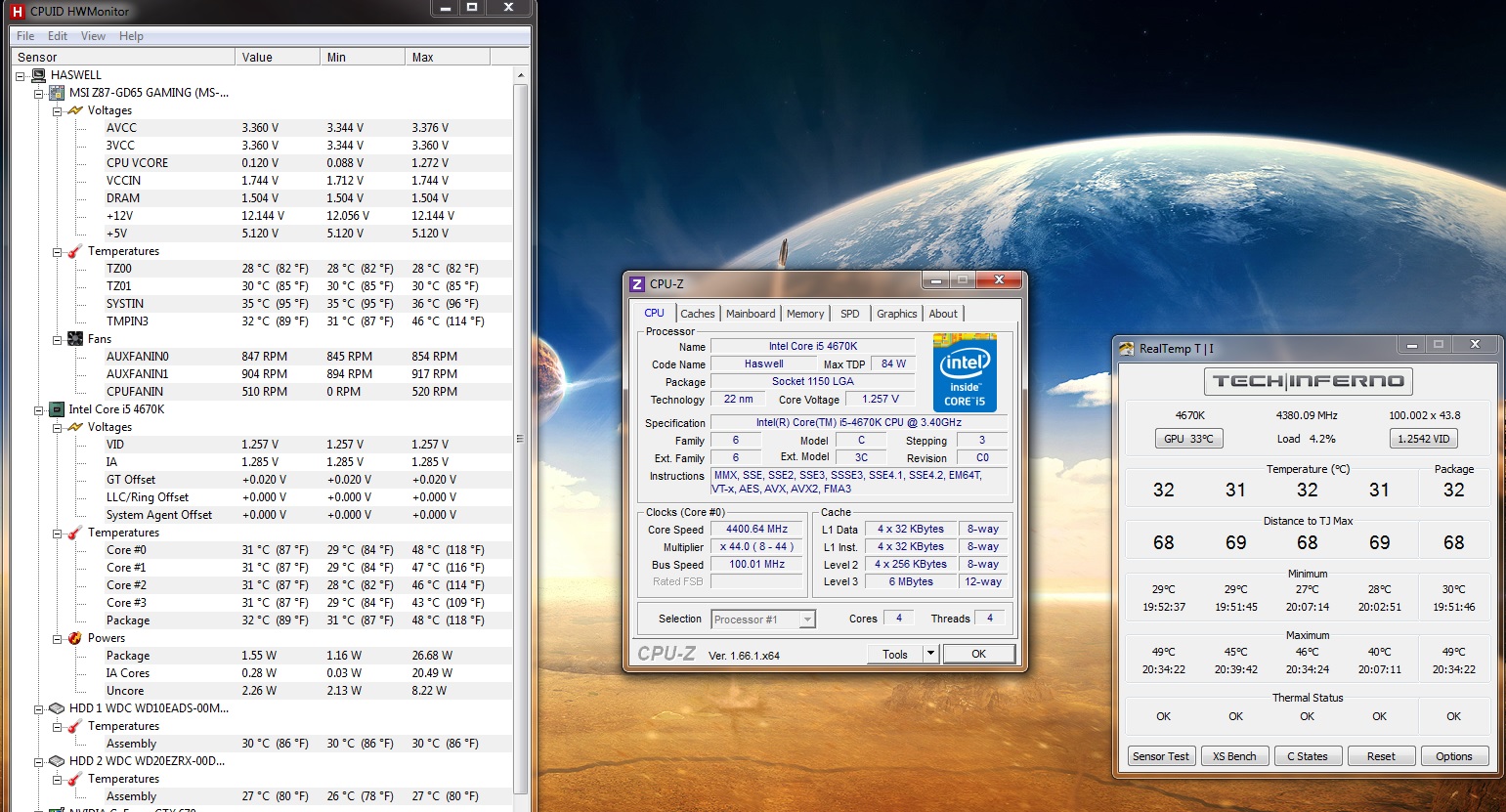1506x812 pixels.
Task: Open the dropdown arrow beside Tools in CPU-Z
Action: (x=930, y=654)
